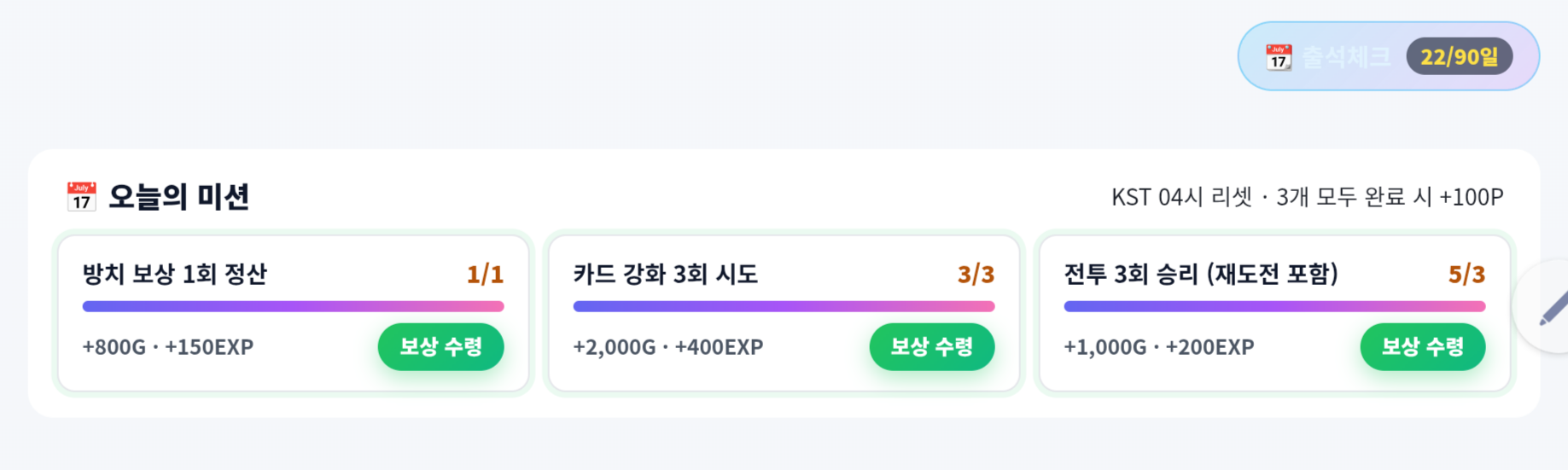Claim reward for 전투 3회 승리 mission
The image size is (1568, 470).
point(1423,346)
